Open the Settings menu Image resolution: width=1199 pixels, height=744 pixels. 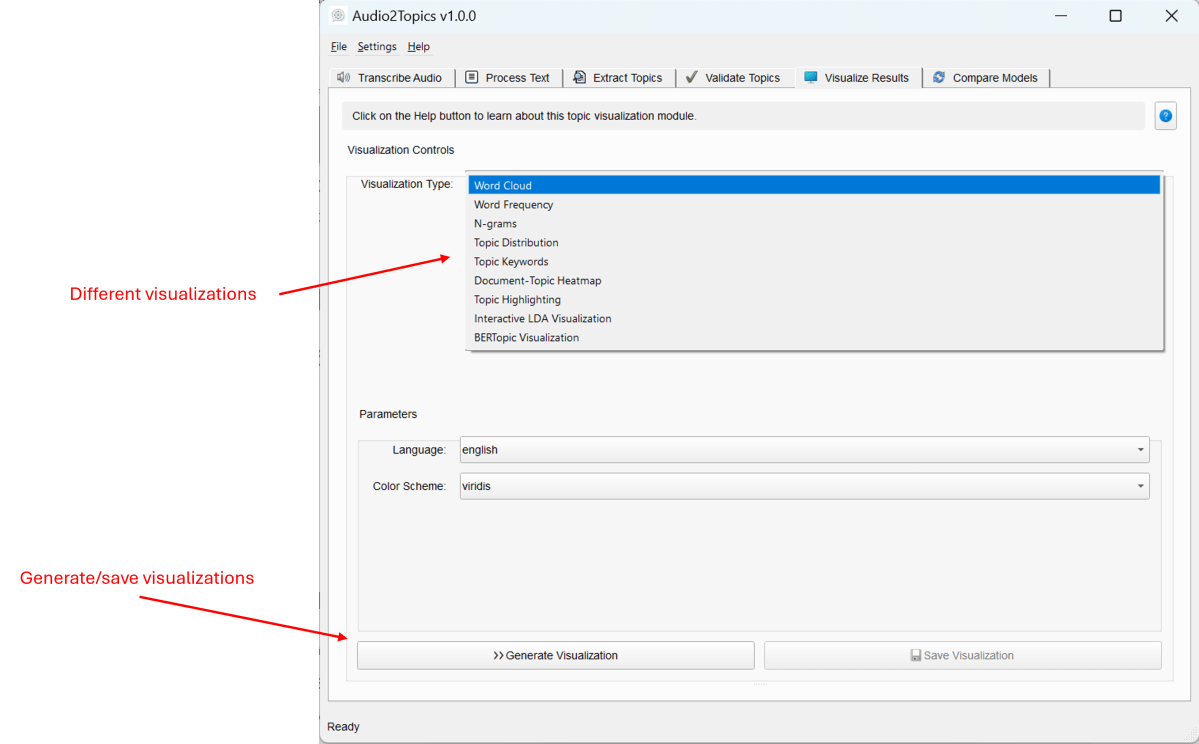[x=377, y=47]
